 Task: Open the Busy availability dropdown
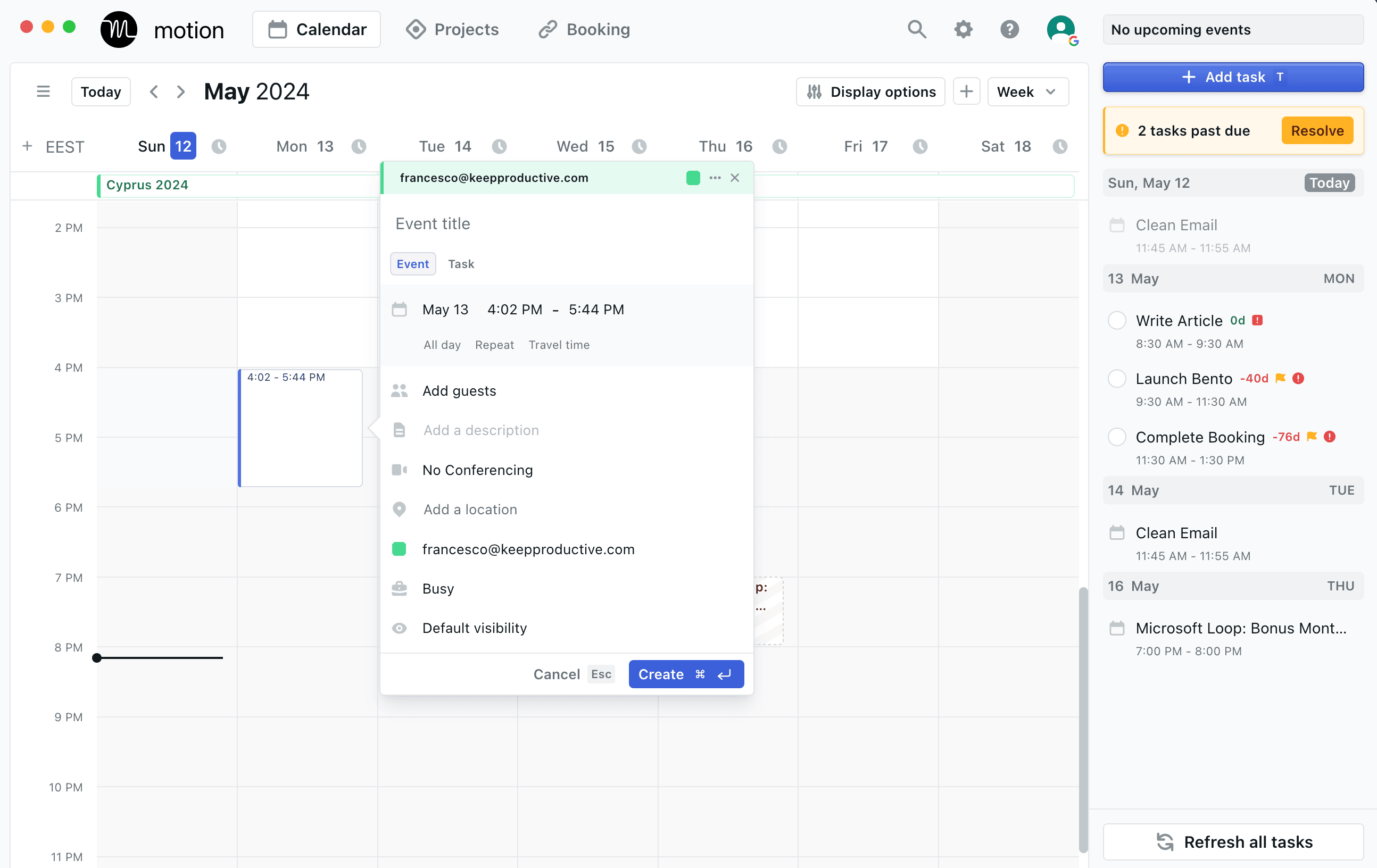[x=438, y=588]
